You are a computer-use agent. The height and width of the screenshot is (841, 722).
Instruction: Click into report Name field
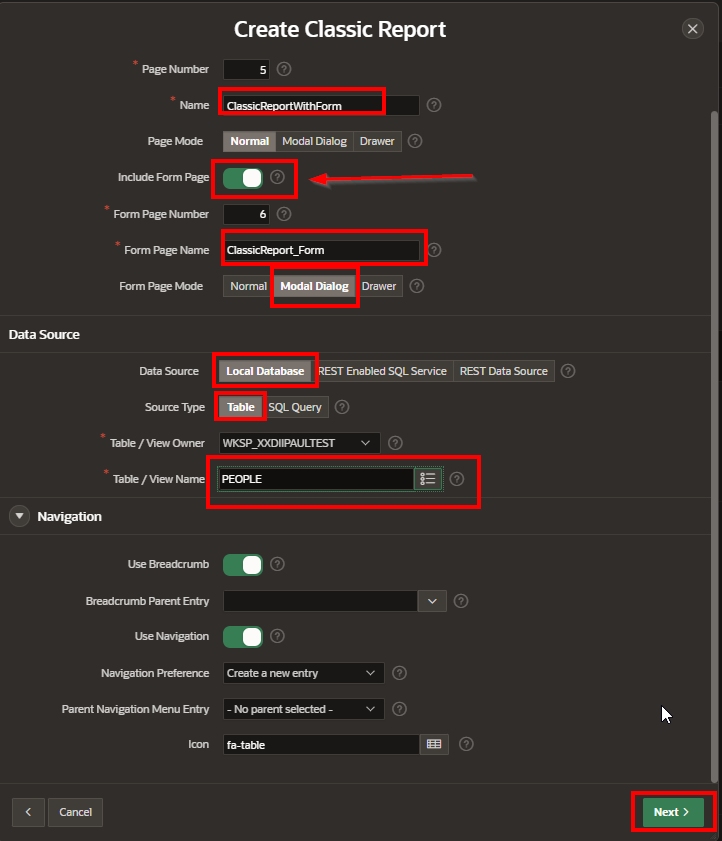pos(321,106)
